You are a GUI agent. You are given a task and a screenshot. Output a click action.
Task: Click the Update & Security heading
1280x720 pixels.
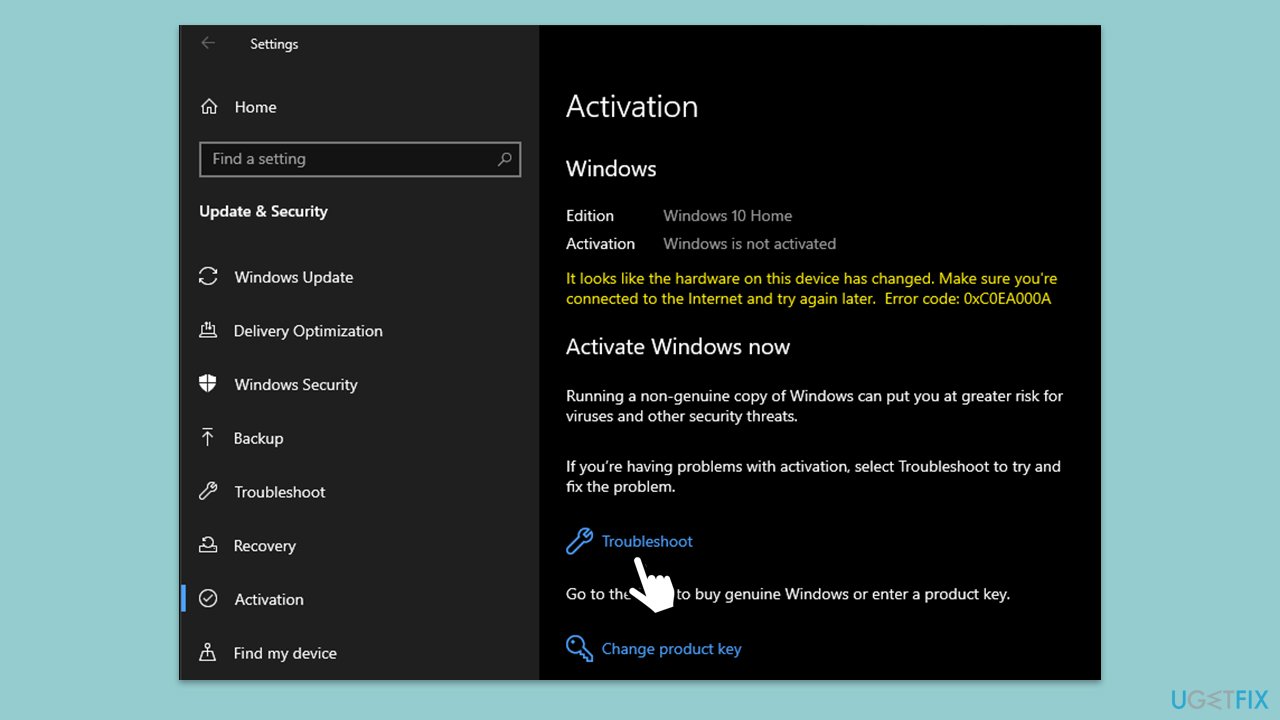(263, 211)
